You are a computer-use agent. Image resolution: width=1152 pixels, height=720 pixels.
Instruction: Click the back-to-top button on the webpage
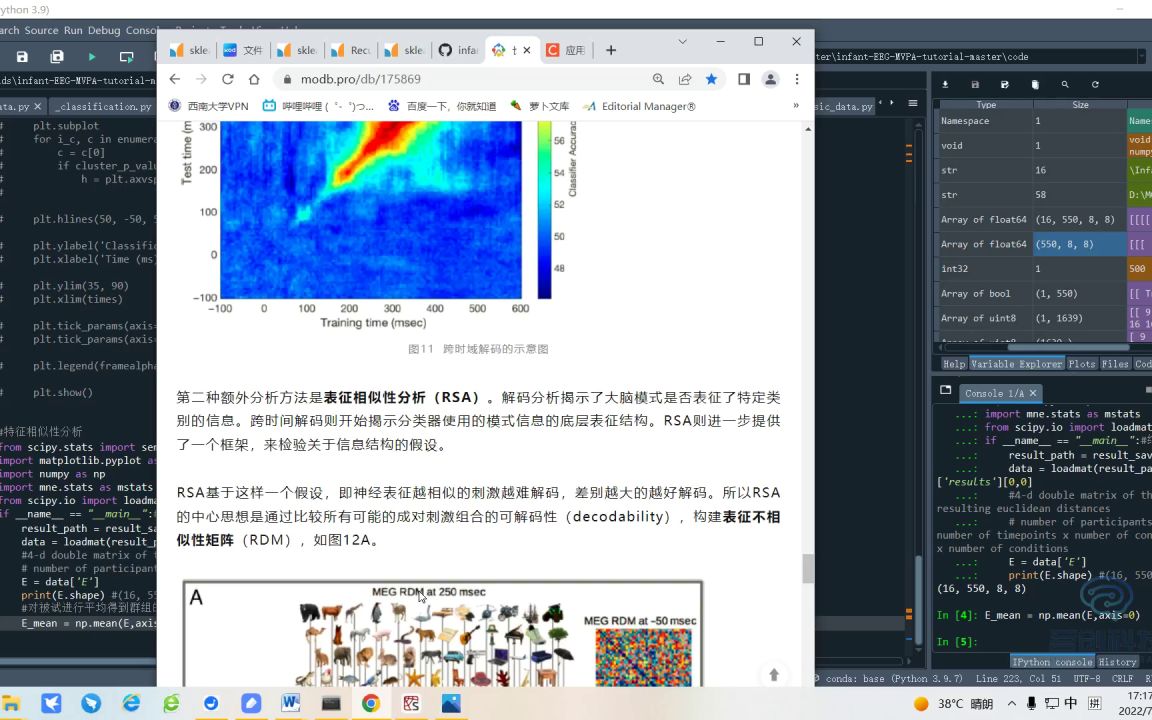tap(774, 675)
